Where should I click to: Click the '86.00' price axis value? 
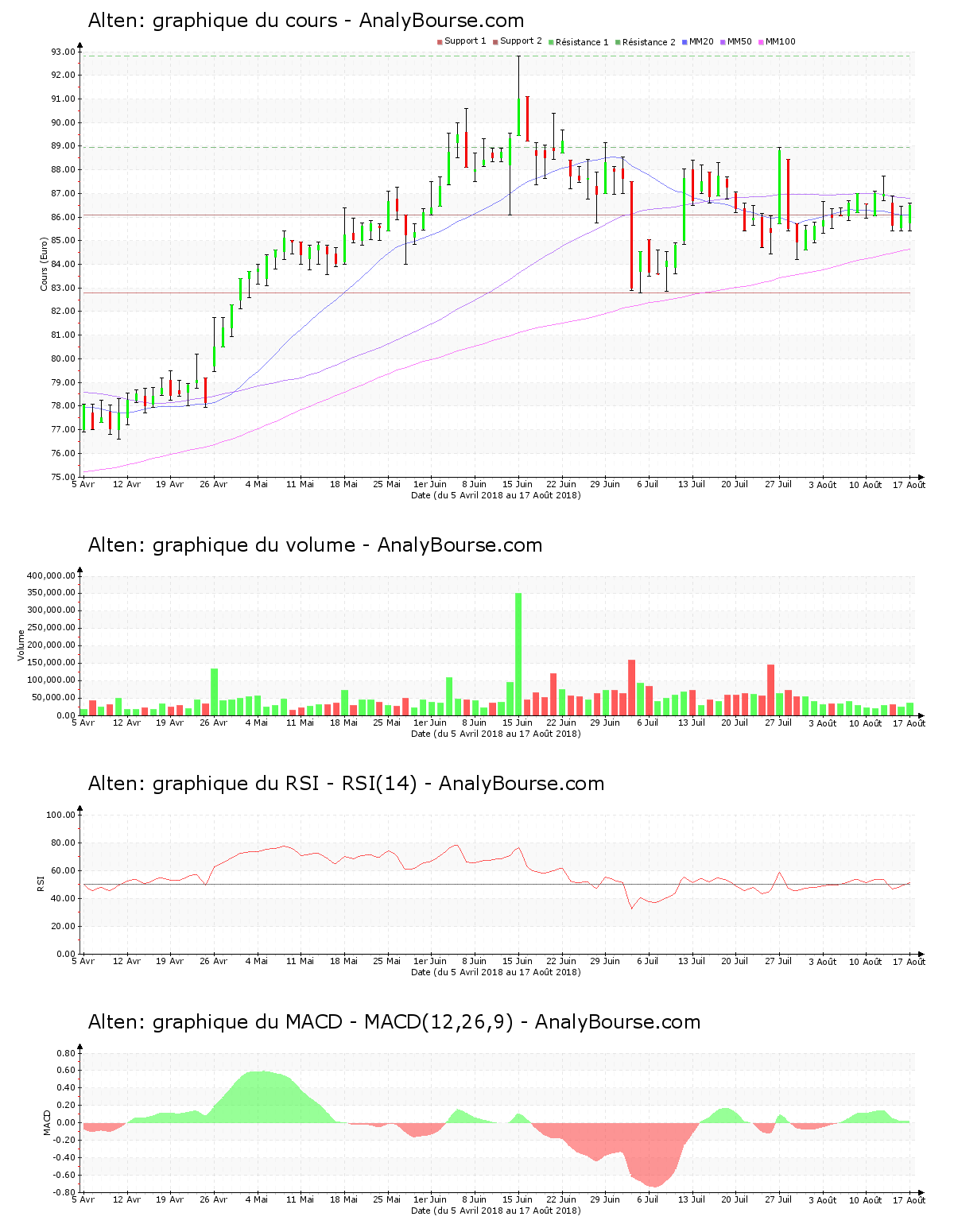click(64, 217)
